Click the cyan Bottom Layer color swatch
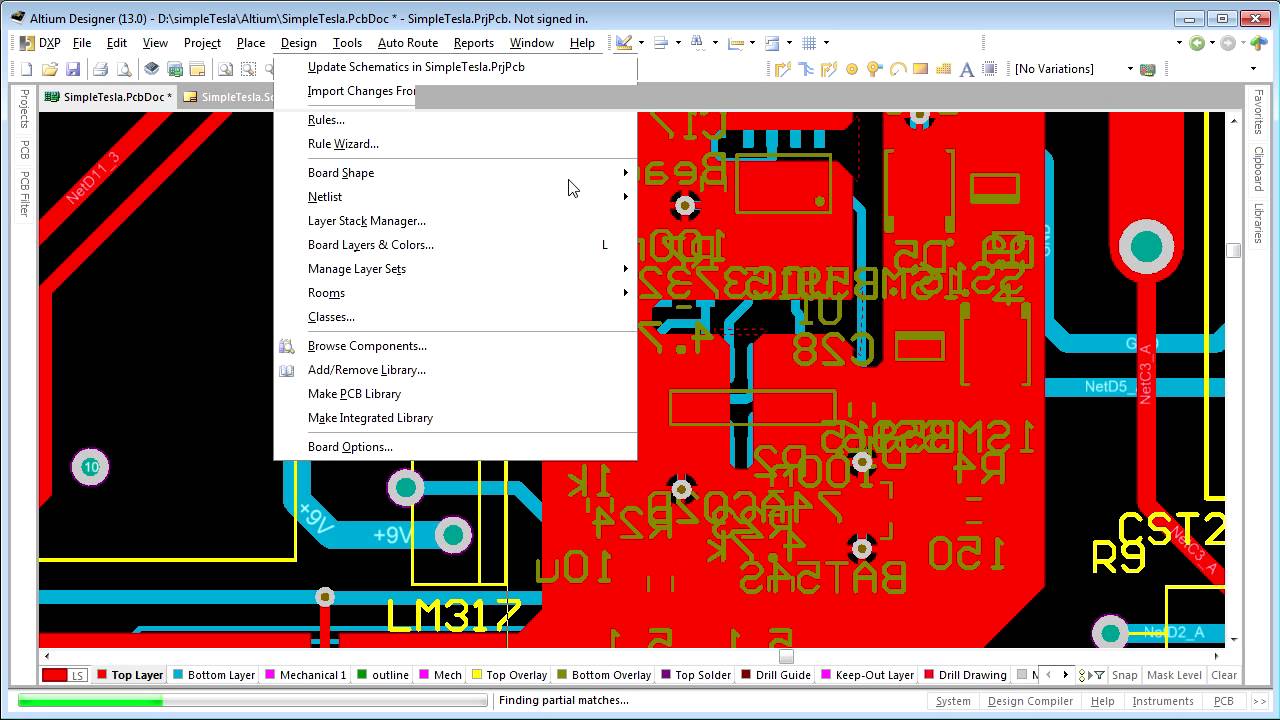This screenshot has width=1280, height=720. (x=178, y=675)
